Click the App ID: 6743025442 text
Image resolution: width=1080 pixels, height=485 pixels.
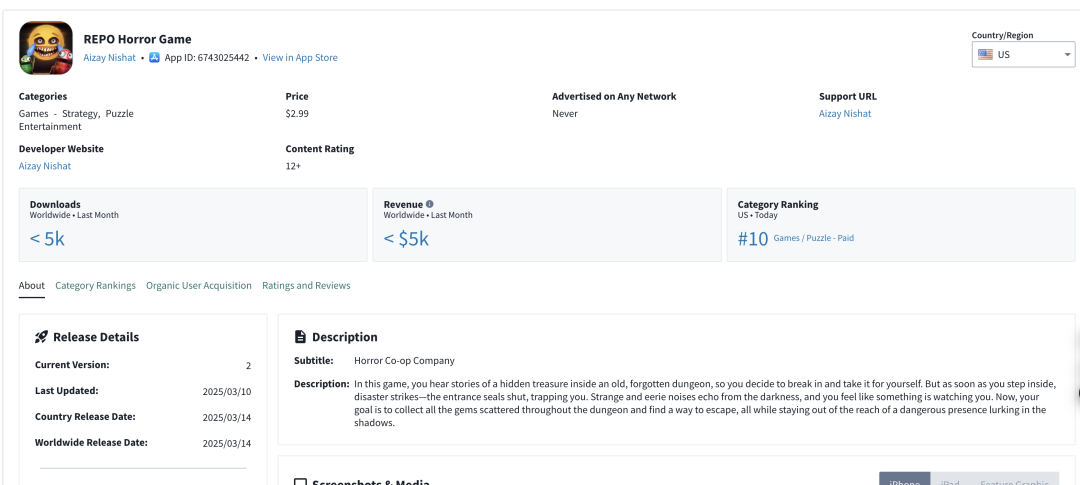pos(207,58)
